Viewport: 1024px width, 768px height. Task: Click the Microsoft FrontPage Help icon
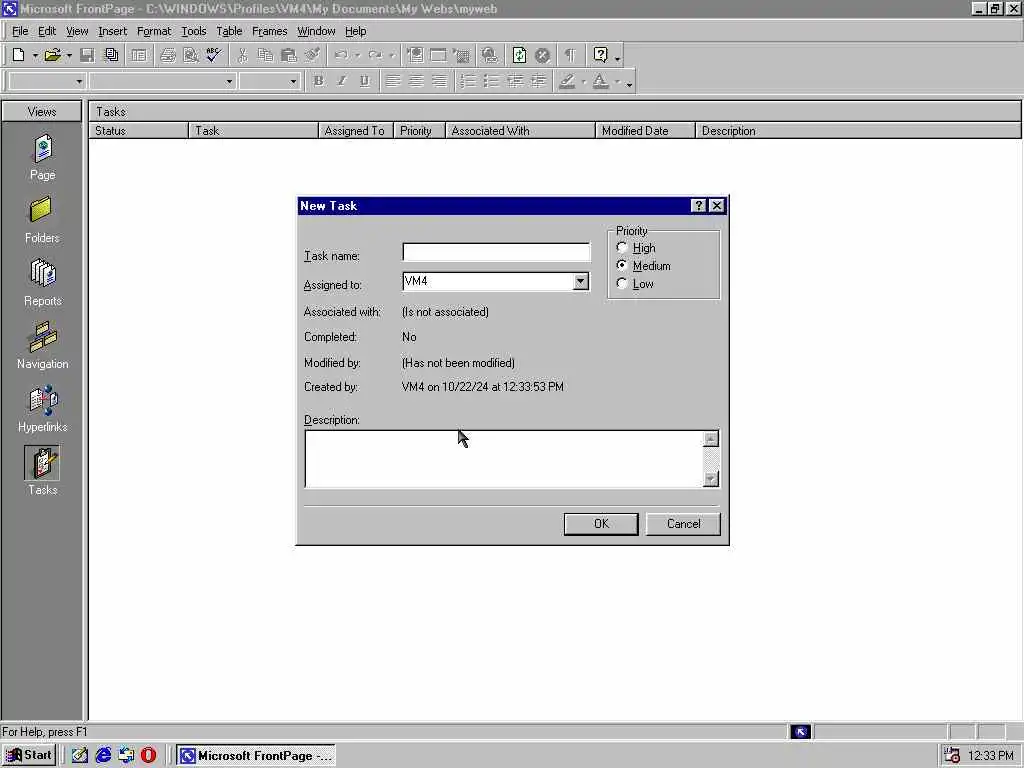600,56
